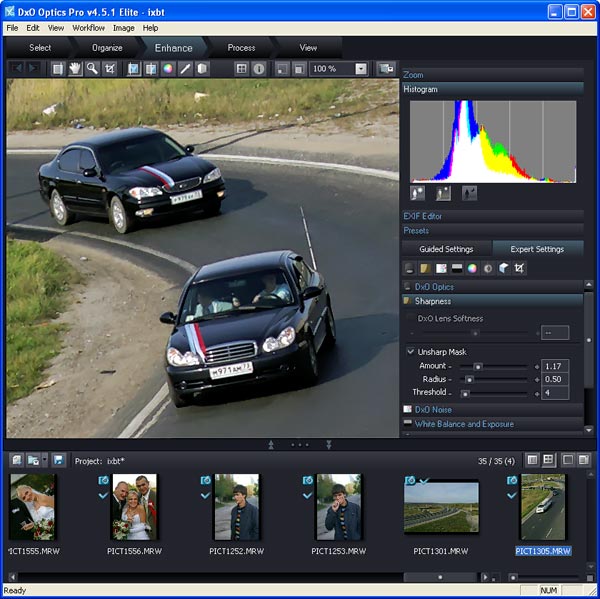This screenshot has width=600, height=599.
Task: Open the dropdown arrow next to folder icon
Action: pos(45,460)
